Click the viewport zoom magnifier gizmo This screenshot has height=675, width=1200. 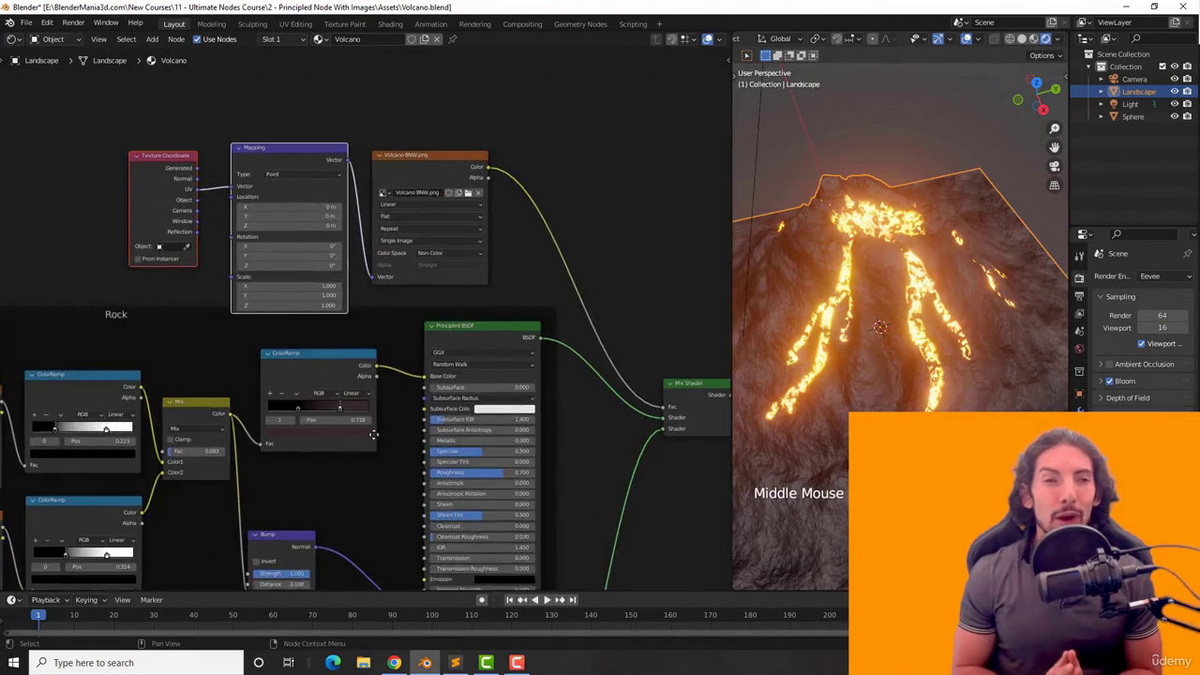pos(1054,129)
